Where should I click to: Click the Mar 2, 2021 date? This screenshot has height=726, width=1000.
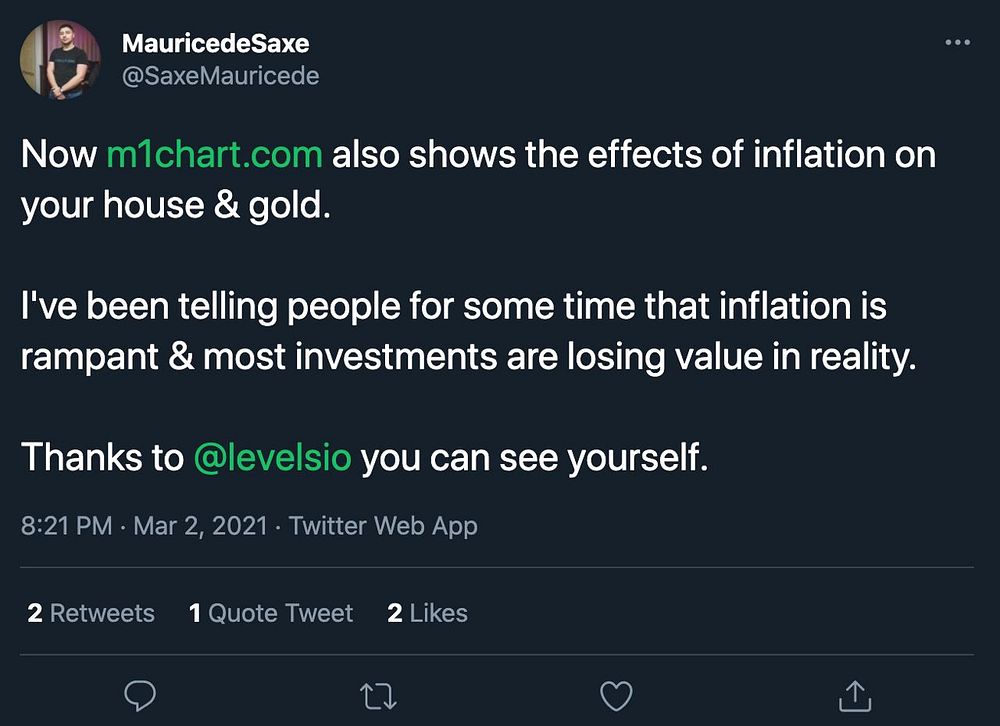click(x=200, y=526)
